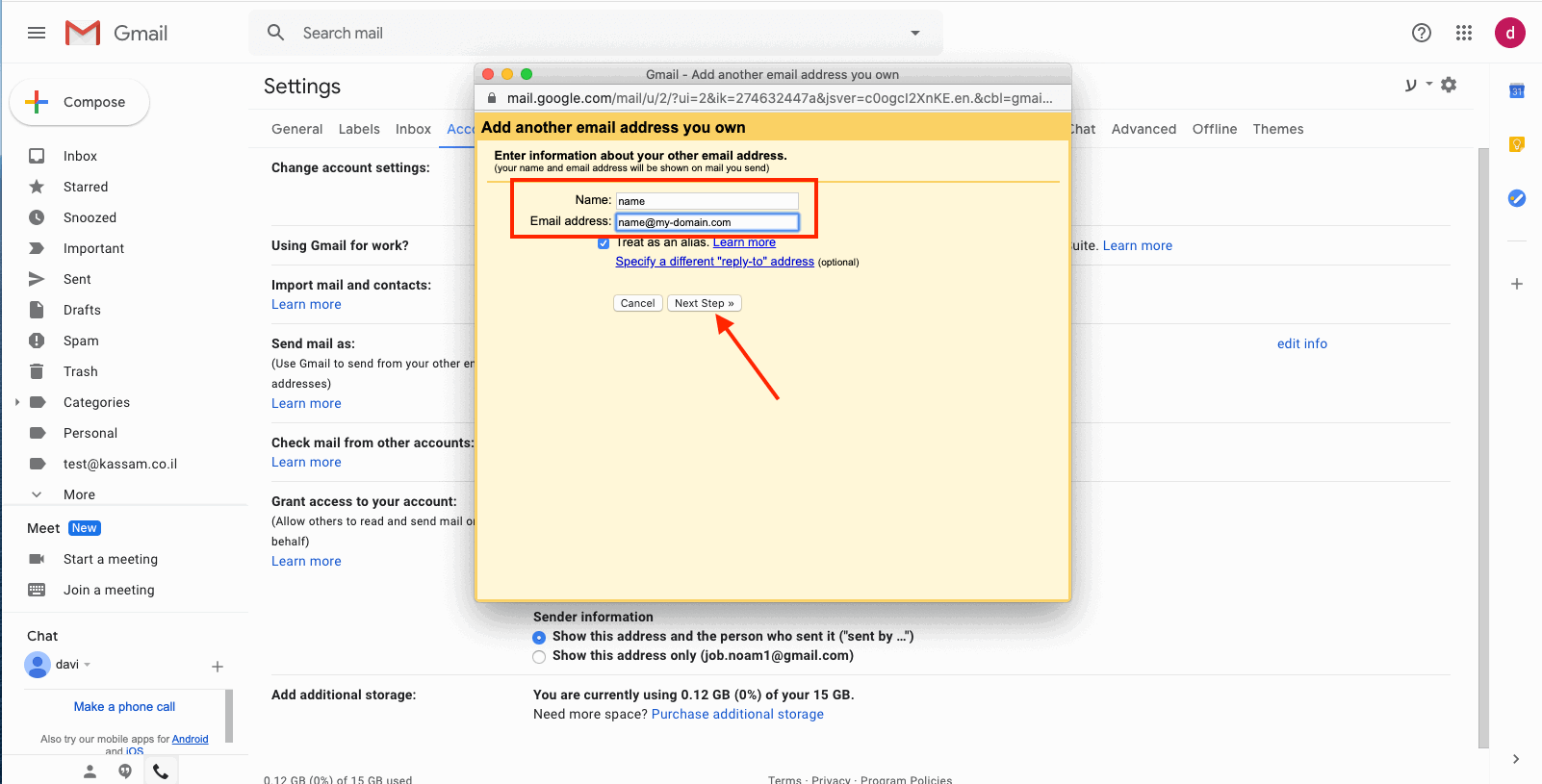The height and width of the screenshot is (784, 1542).
Task: Open the Personal label
Action: point(90,433)
